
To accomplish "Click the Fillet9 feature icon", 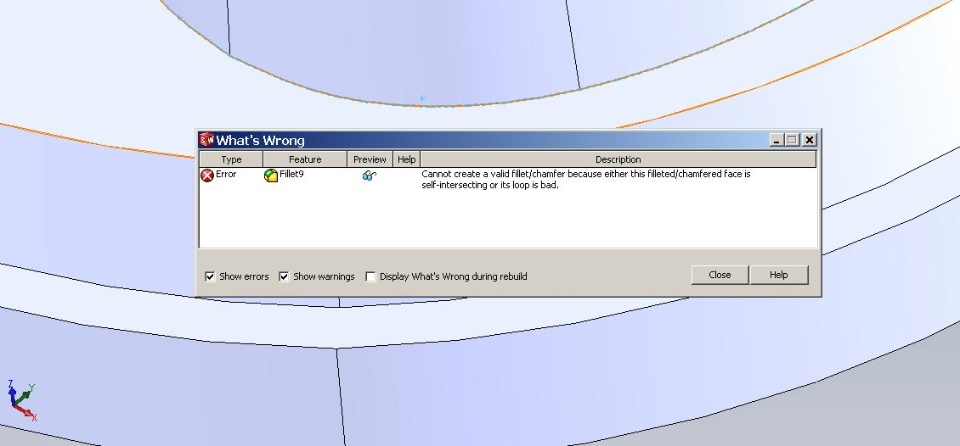I will (x=271, y=176).
